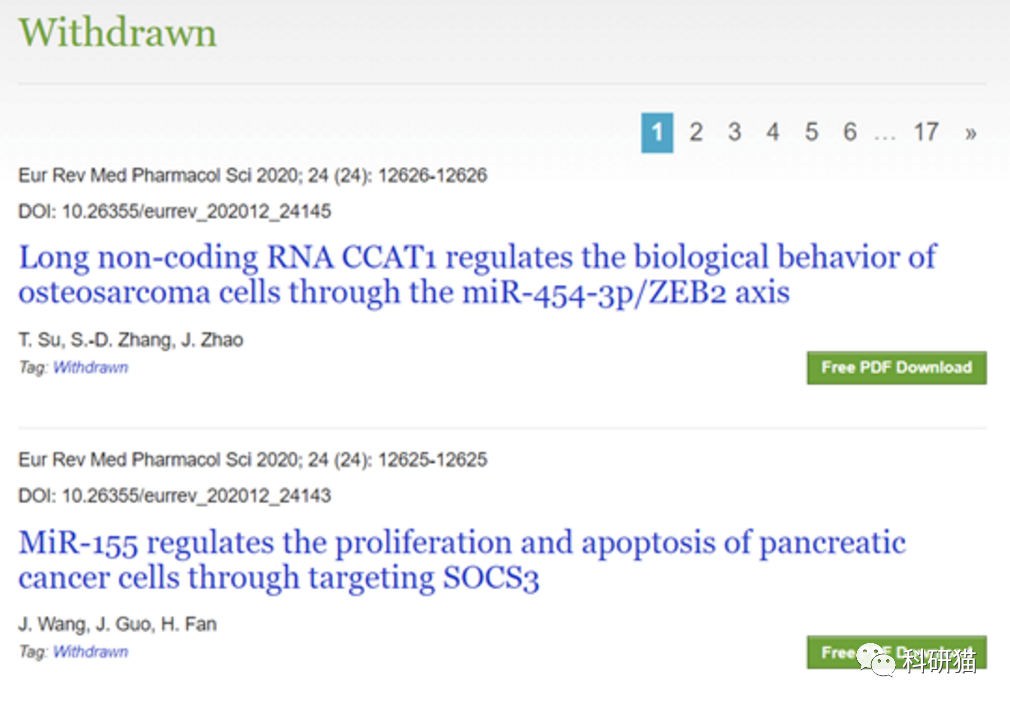Screen dimensions: 1010x706
Task: Advance with the » next-page arrow
Action: (970, 131)
